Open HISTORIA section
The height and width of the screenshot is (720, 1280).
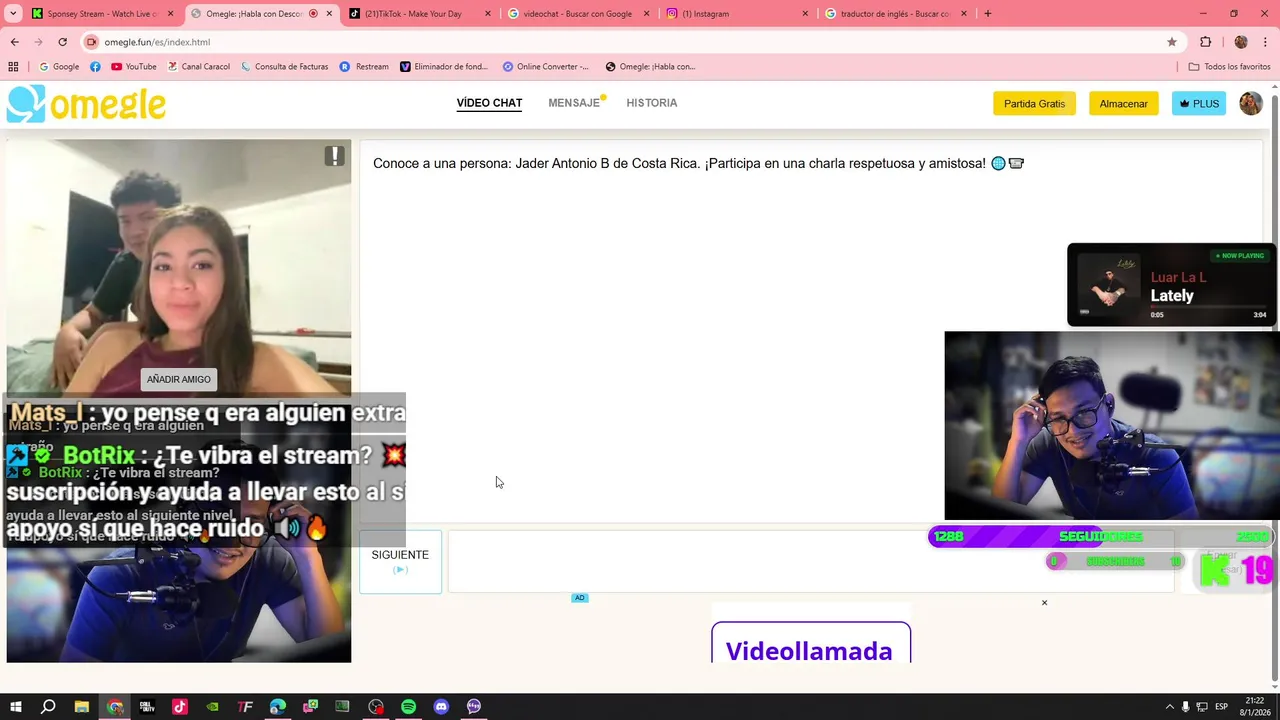coord(652,103)
